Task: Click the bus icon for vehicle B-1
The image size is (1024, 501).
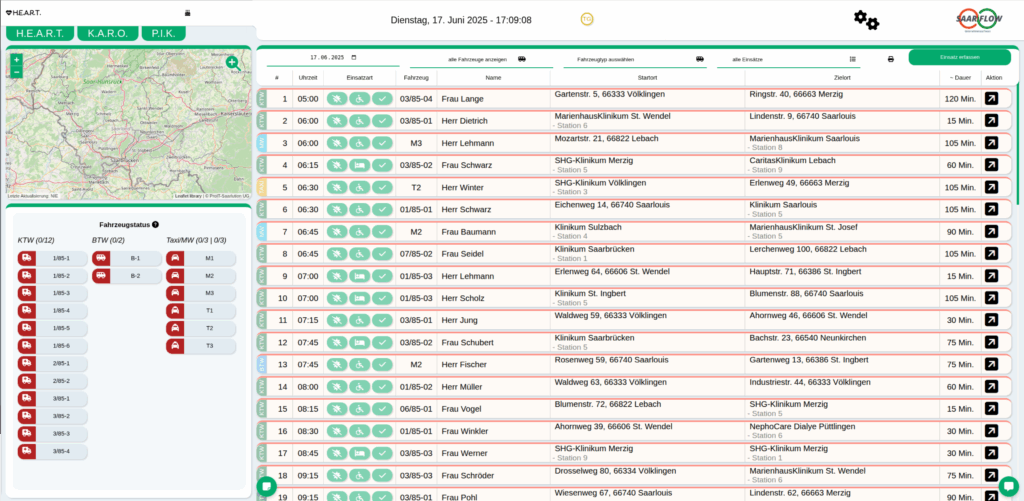Action: point(102,258)
